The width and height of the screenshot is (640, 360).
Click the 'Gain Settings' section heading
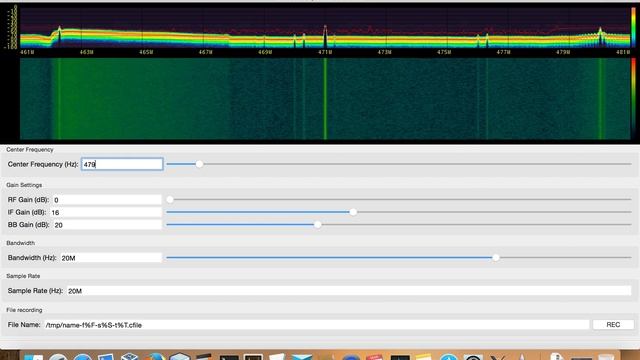24,185
